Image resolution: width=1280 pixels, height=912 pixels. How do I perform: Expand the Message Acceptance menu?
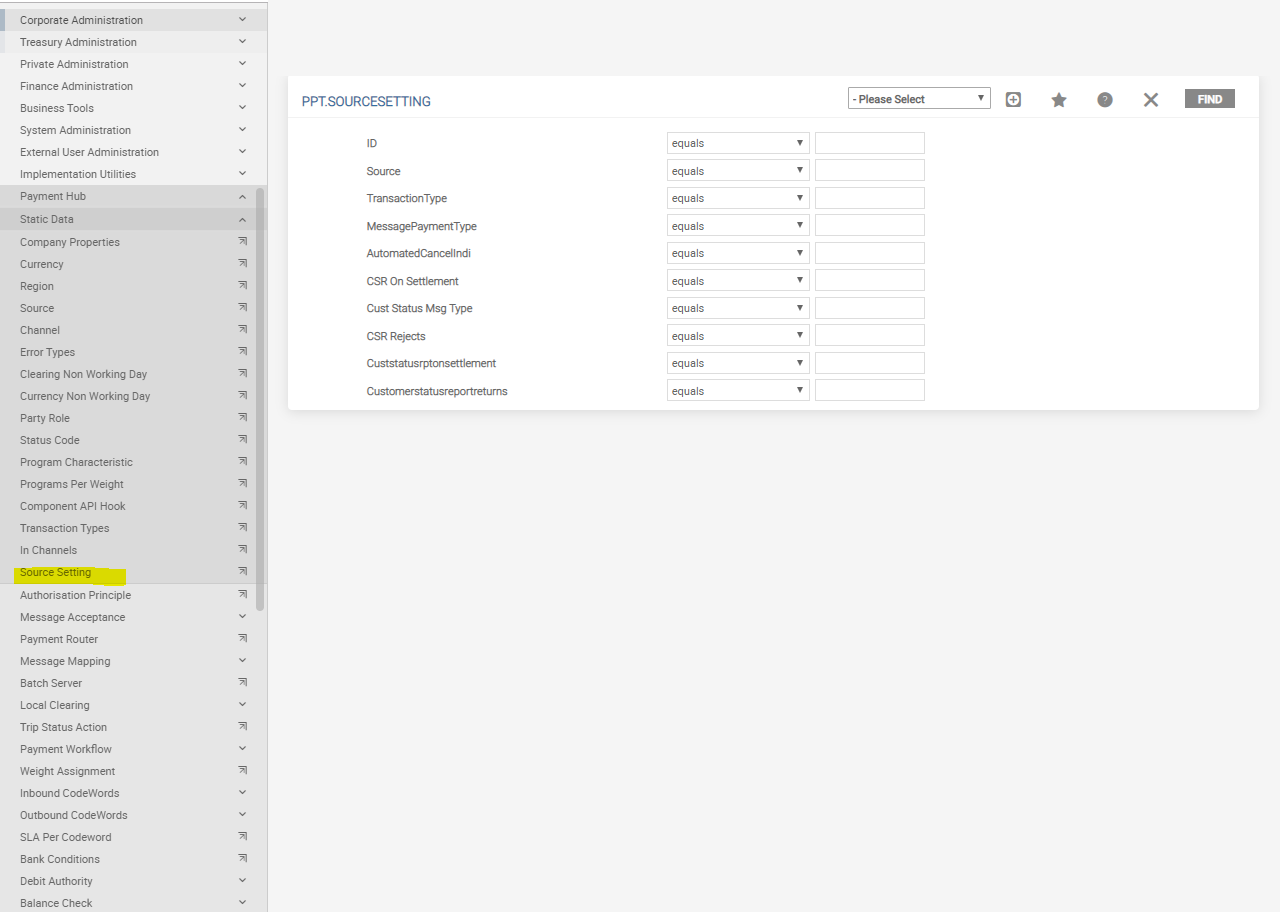pos(242,617)
